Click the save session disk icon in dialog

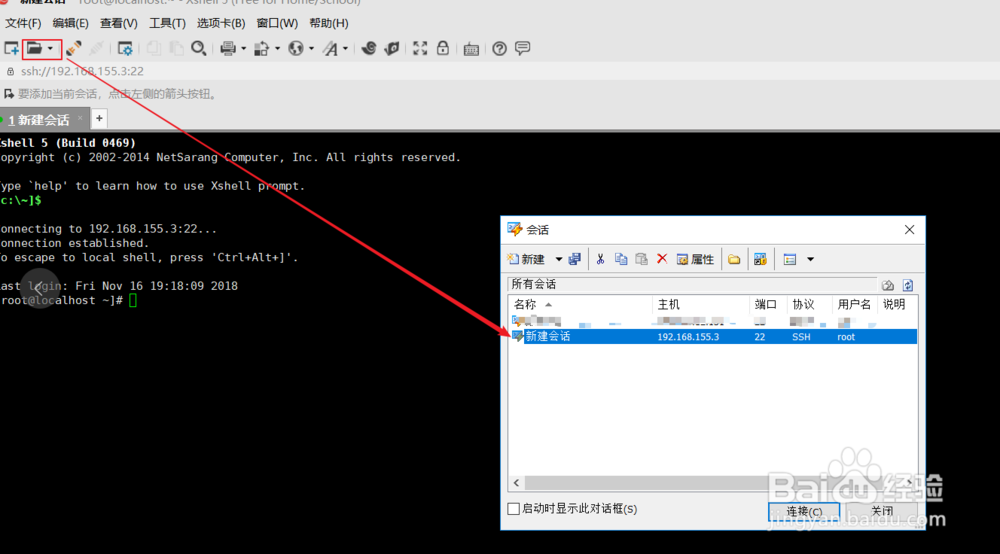(x=575, y=259)
